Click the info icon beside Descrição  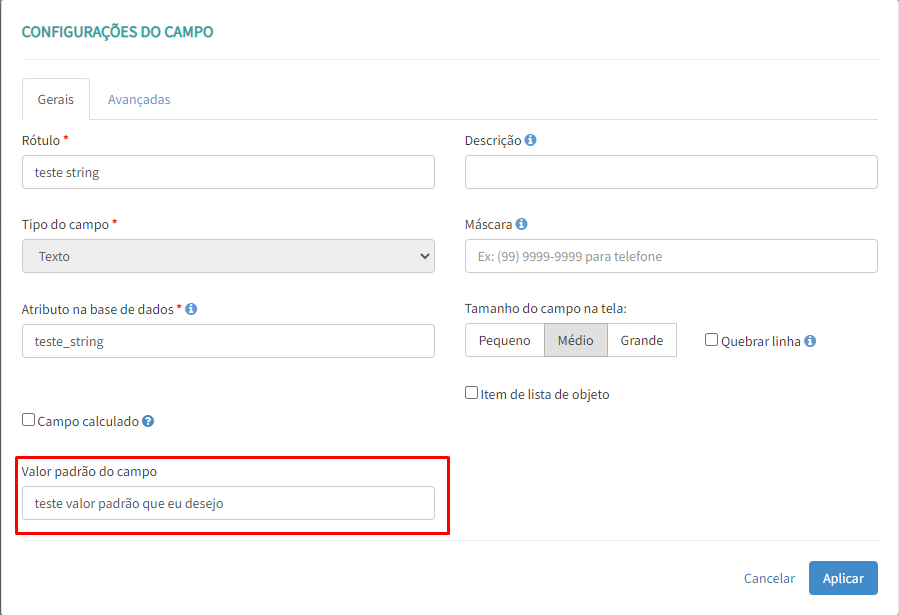pyautogui.click(x=530, y=140)
